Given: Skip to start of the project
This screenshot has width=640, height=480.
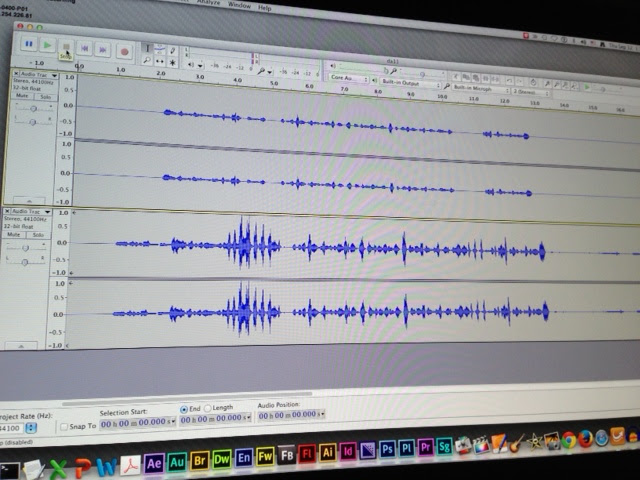Looking at the screenshot, I should coord(84,48).
